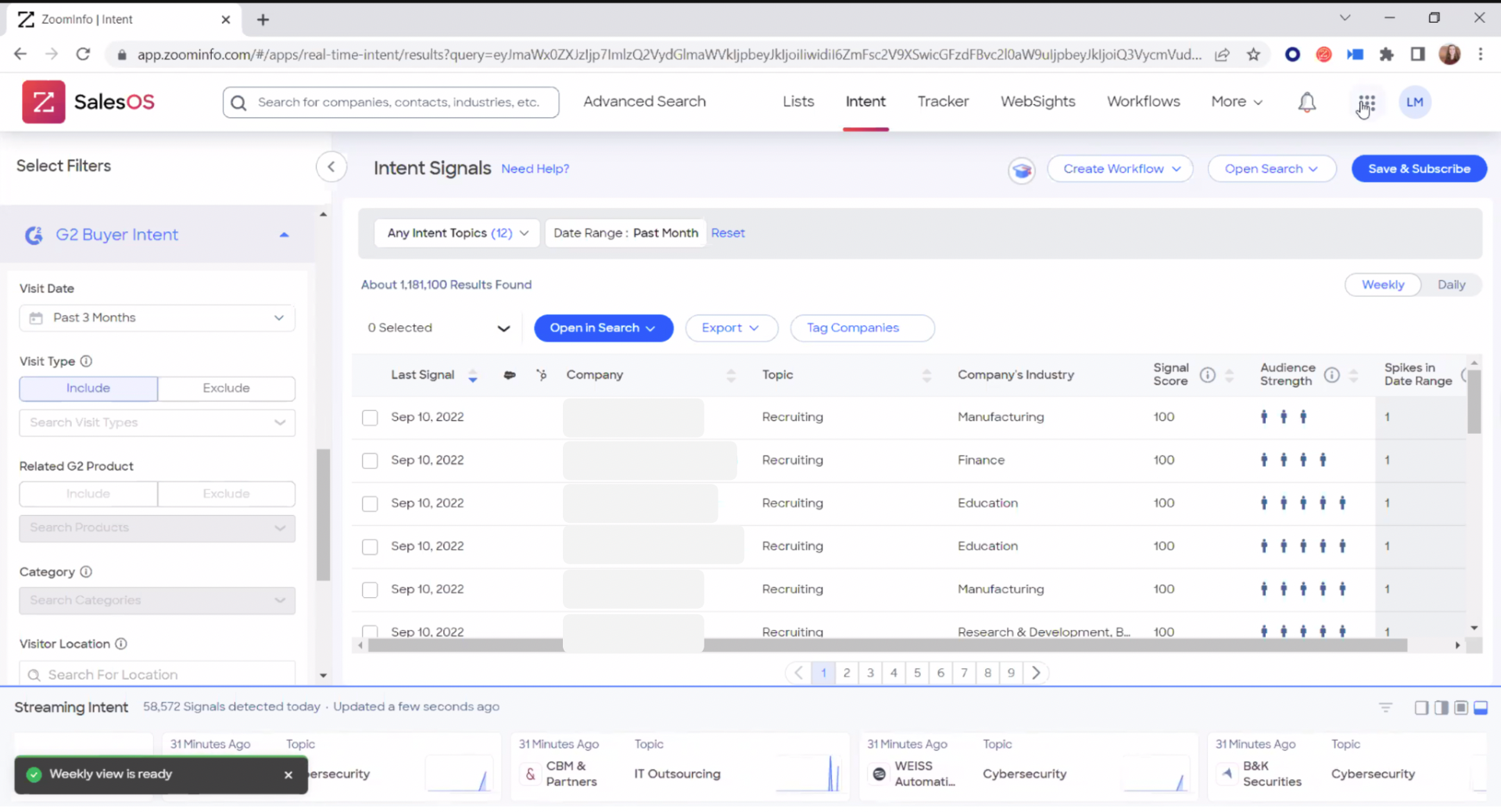Go to next results page arrow
The image size is (1501, 812).
click(1036, 673)
